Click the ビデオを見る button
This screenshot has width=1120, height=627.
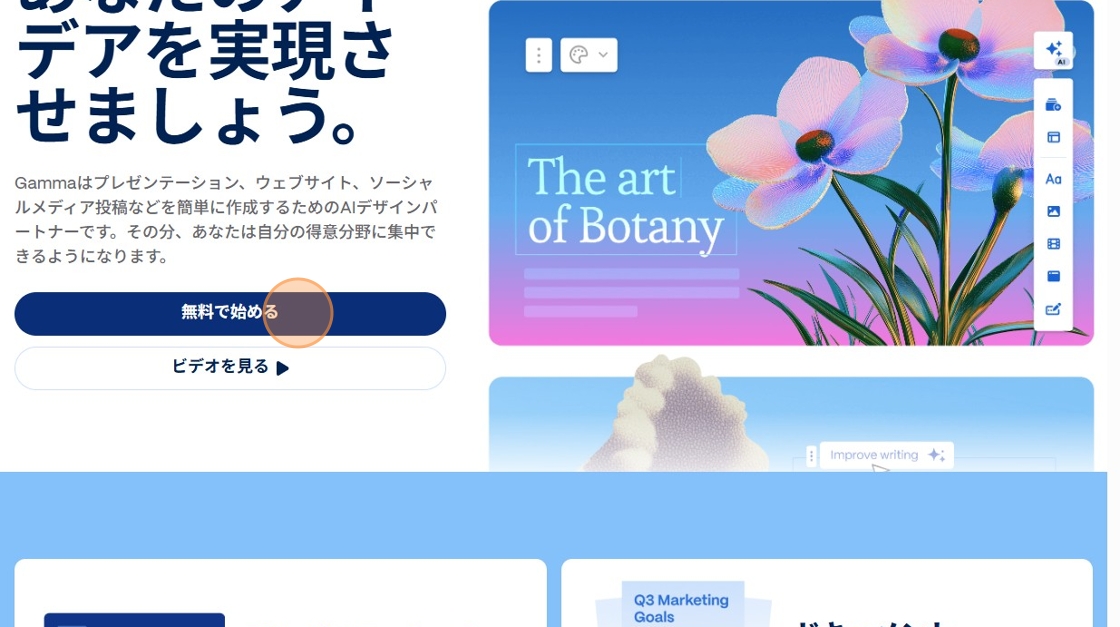pyautogui.click(x=230, y=368)
